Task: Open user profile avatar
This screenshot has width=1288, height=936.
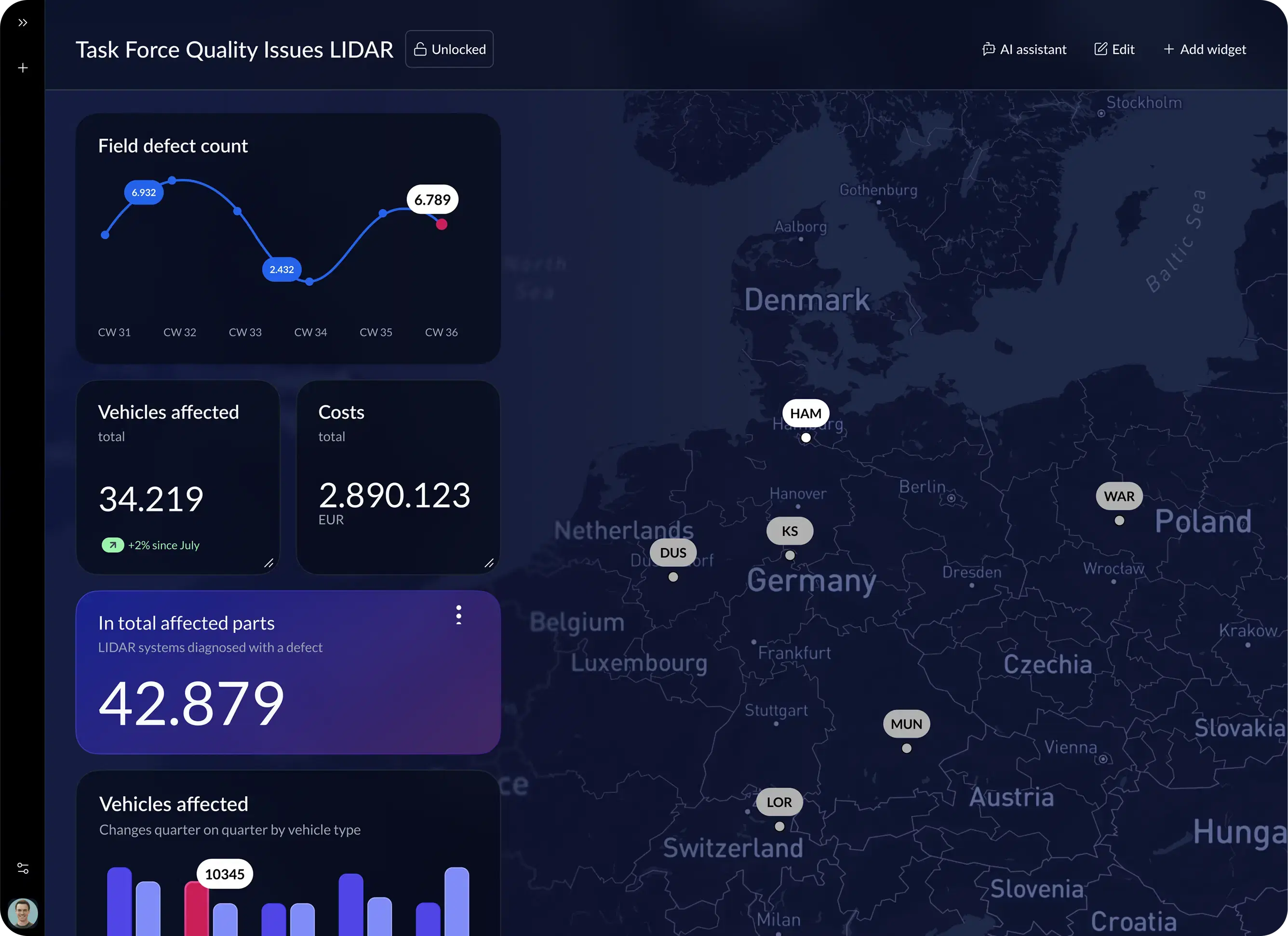Action: [x=23, y=913]
